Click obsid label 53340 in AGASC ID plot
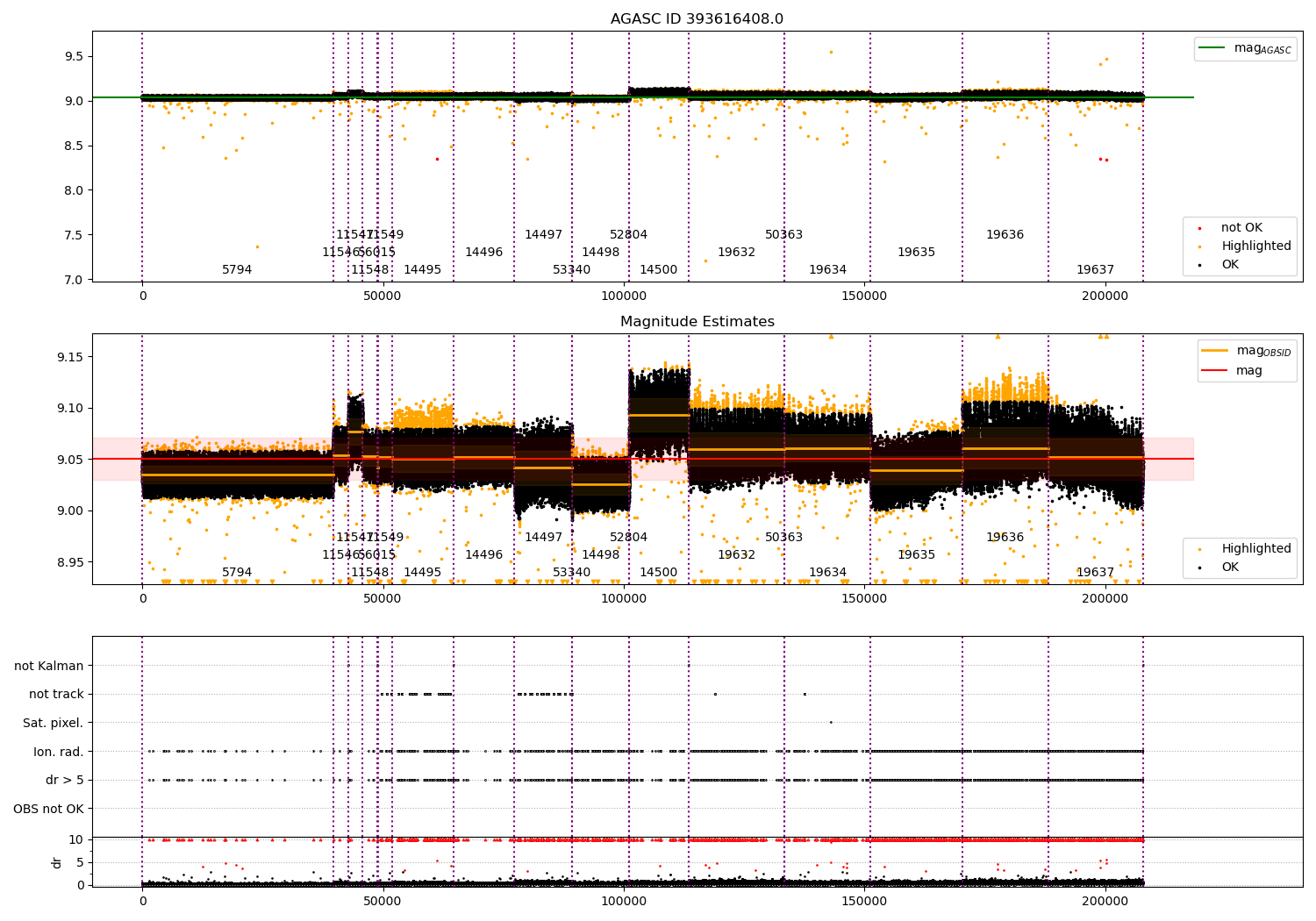 (572, 270)
